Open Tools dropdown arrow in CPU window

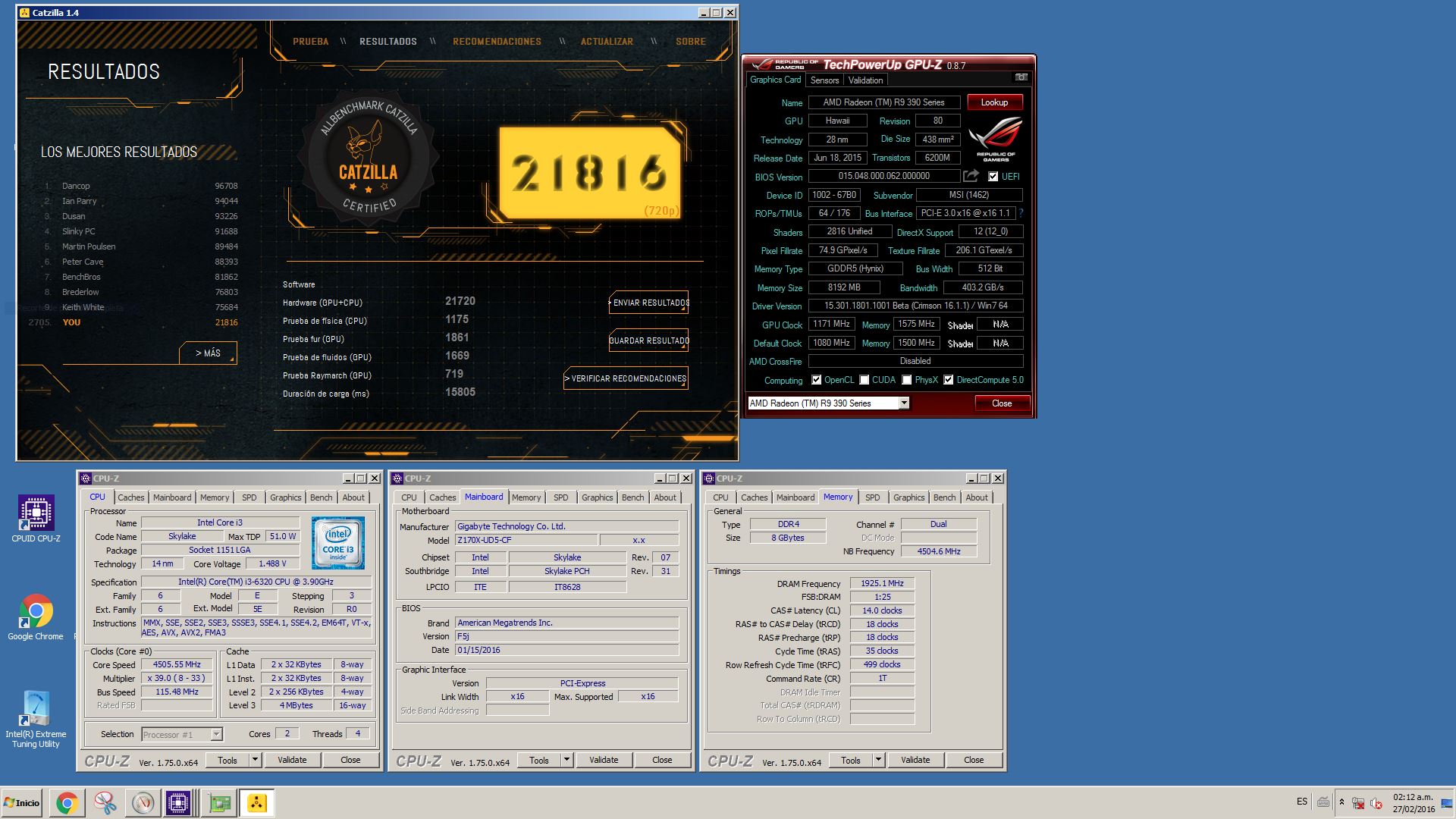[255, 760]
